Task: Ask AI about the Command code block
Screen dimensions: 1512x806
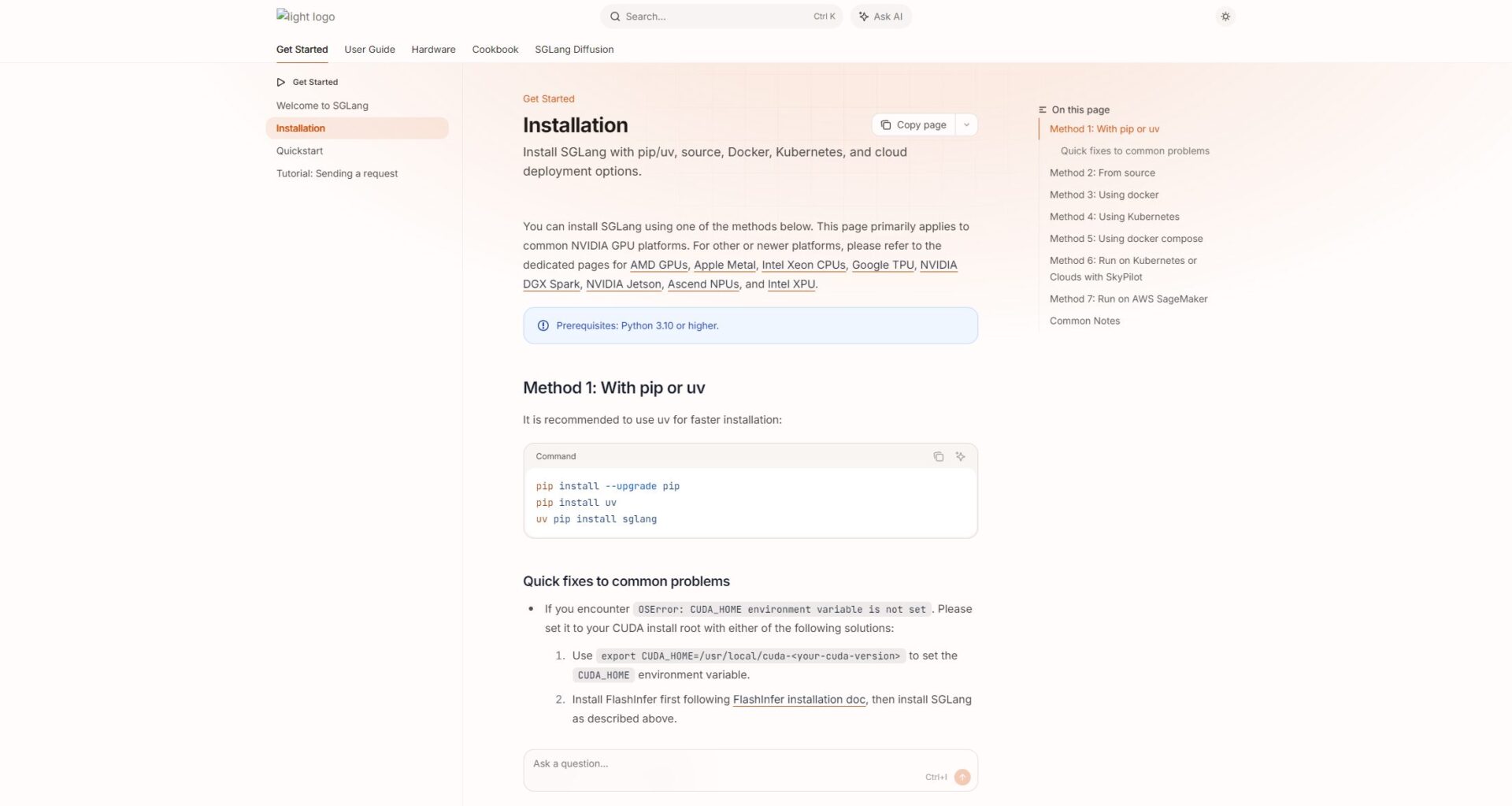Action: (x=960, y=457)
